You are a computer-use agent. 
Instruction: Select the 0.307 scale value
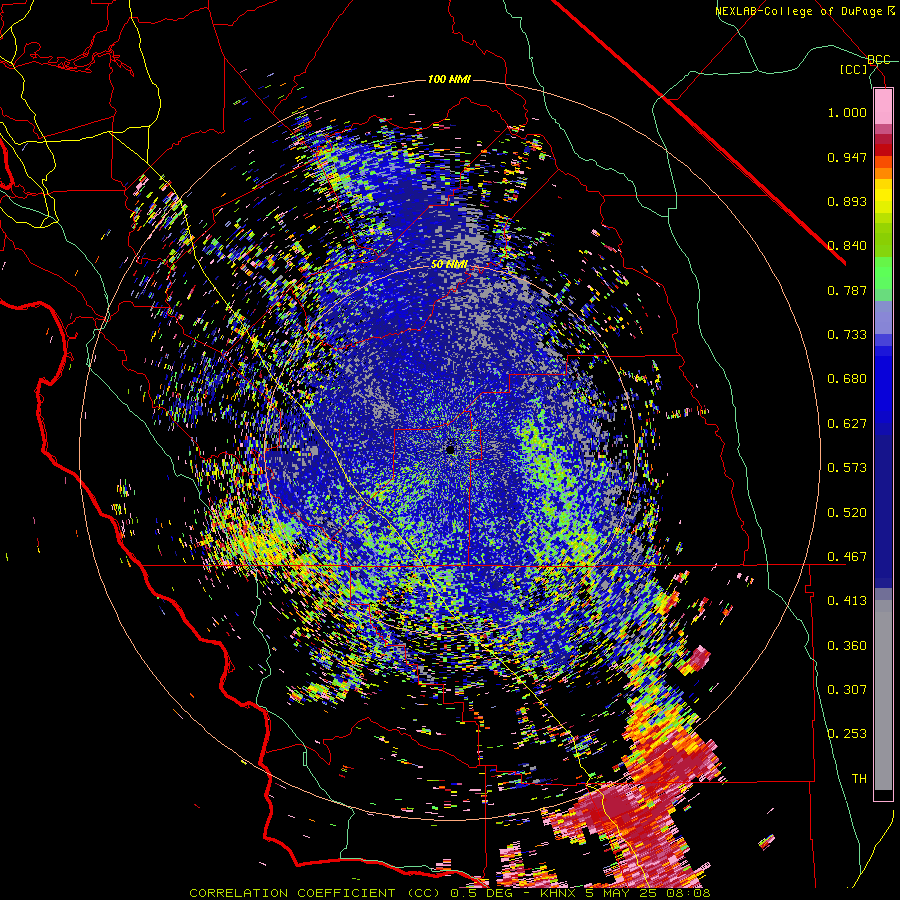(847, 690)
